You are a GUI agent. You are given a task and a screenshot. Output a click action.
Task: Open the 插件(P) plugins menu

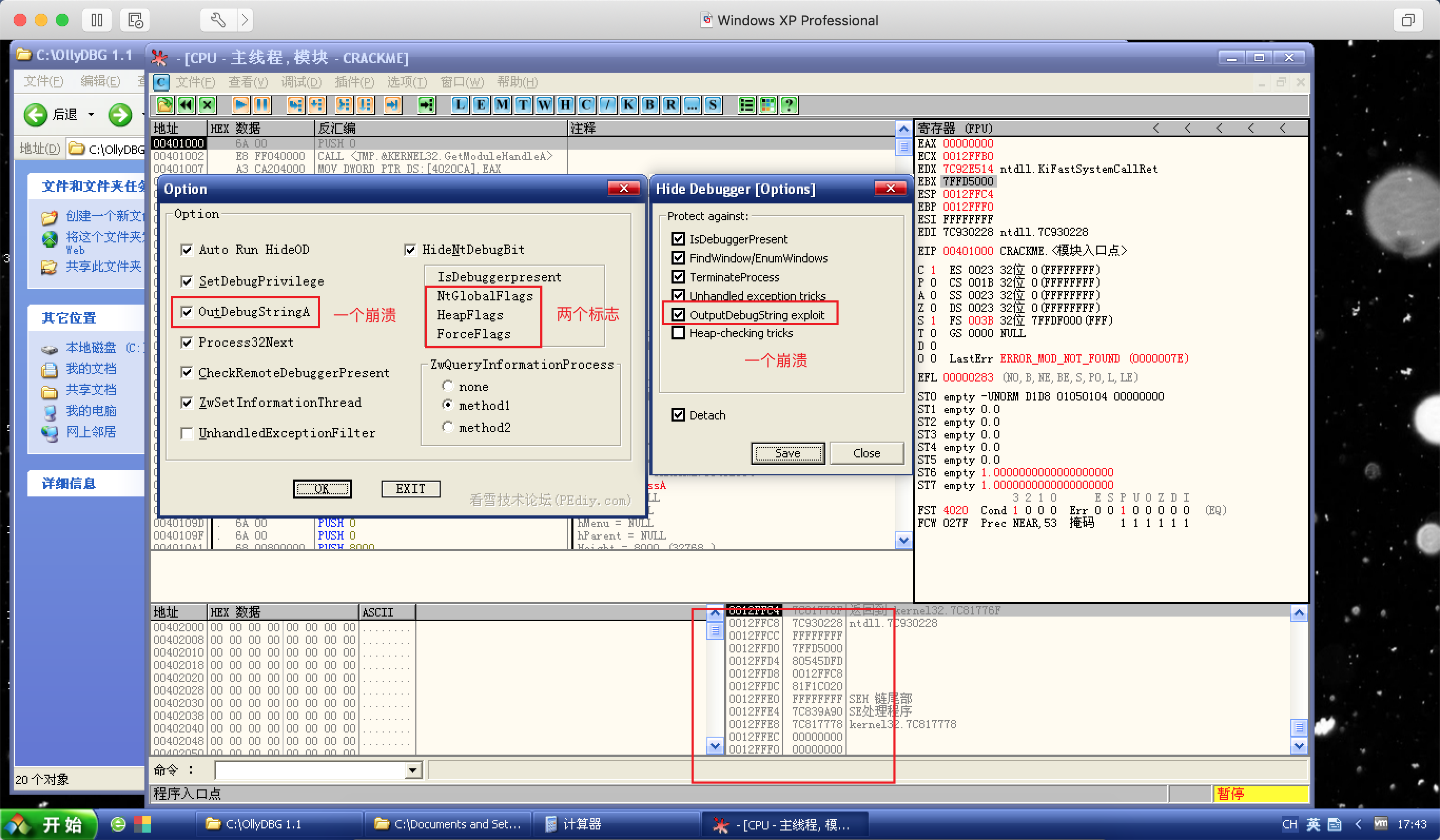click(354, 82)
